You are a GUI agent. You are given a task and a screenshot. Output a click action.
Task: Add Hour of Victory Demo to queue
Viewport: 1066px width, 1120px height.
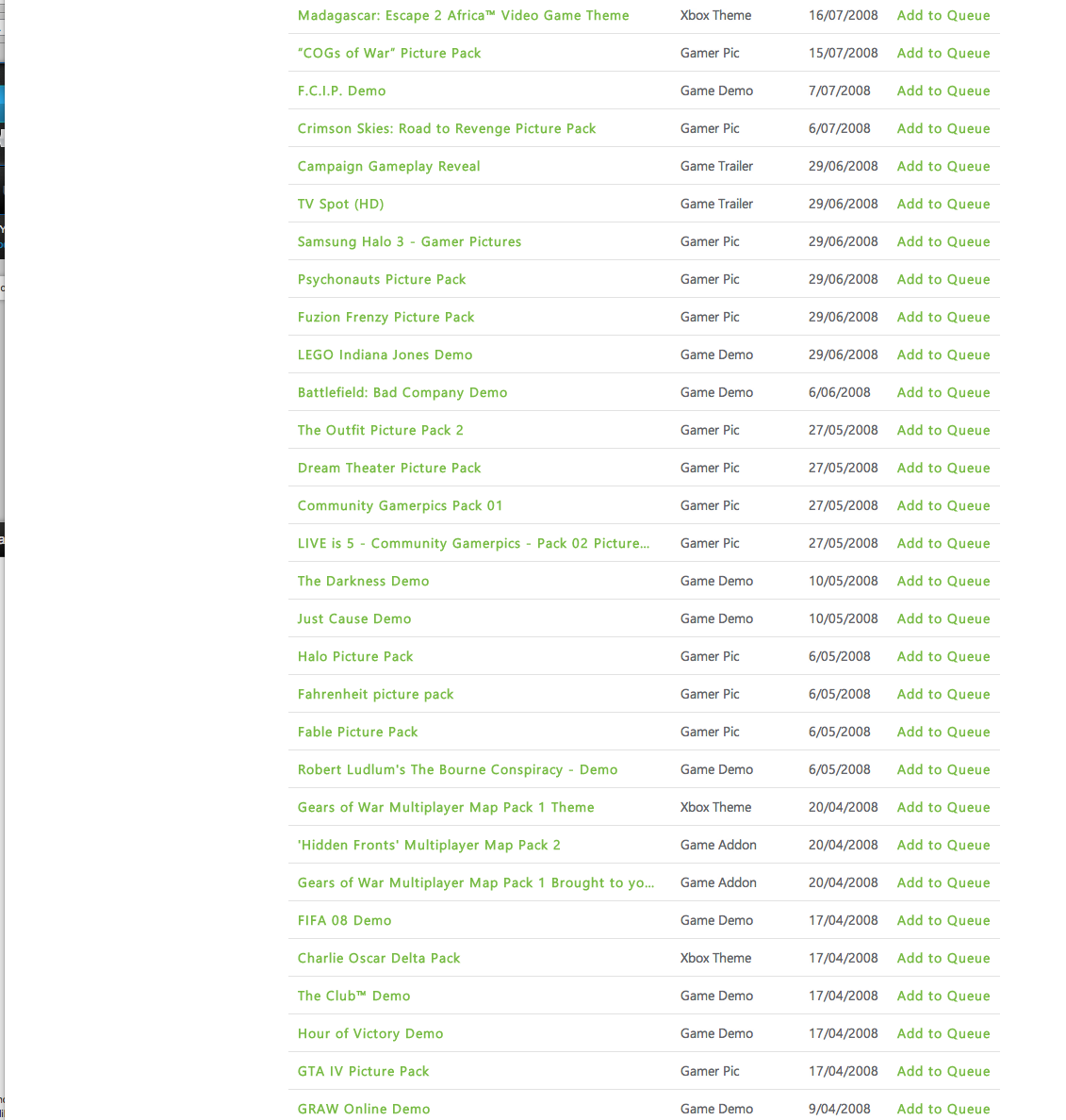coord(943,1033)
